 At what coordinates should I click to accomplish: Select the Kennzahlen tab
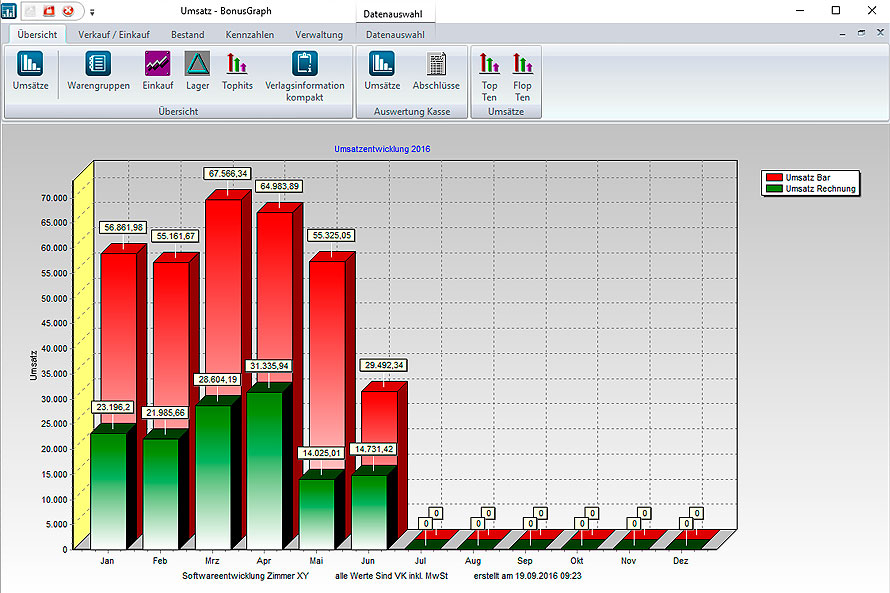(x=249, y=35)
